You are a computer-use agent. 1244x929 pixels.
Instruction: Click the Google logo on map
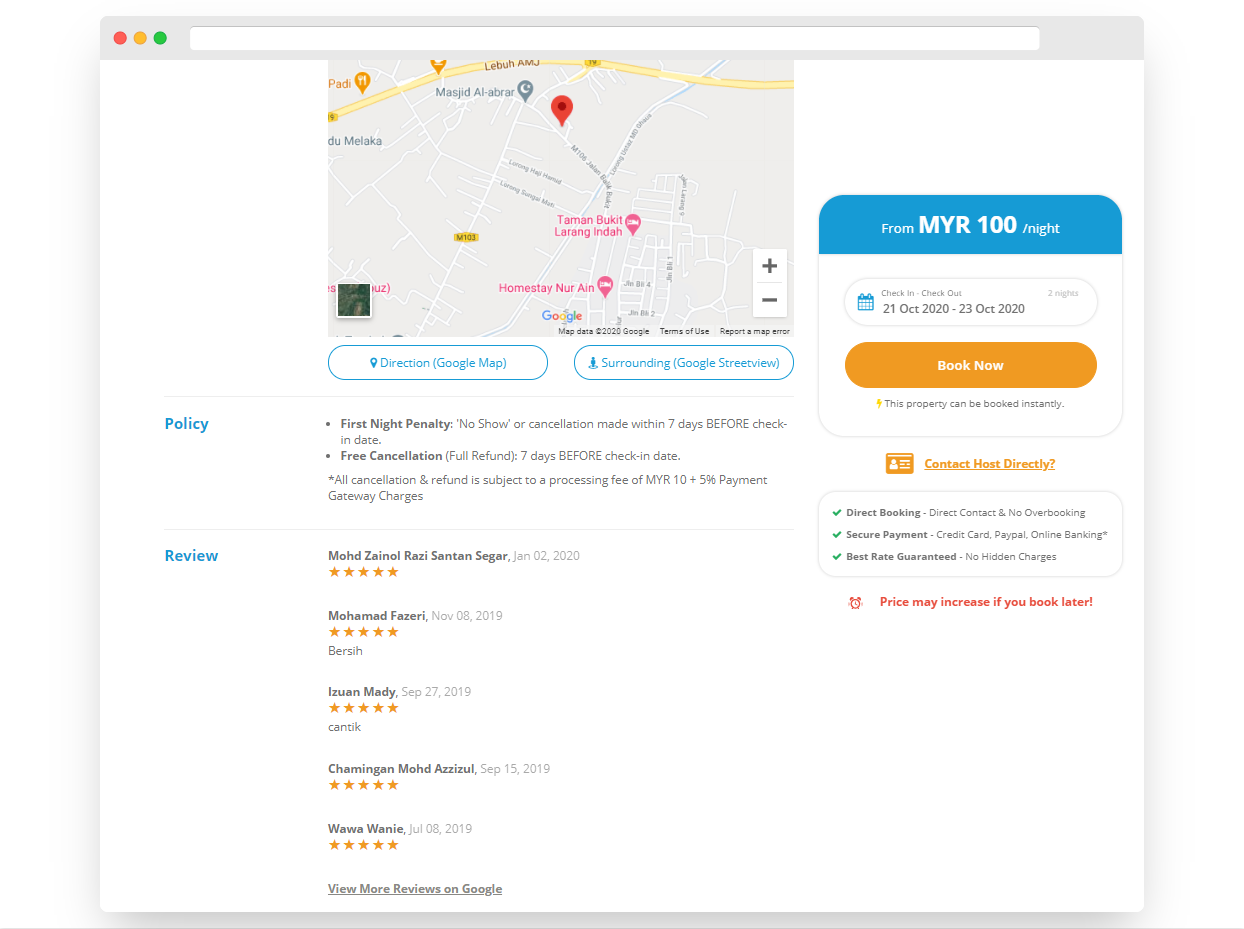click(562, 316)
